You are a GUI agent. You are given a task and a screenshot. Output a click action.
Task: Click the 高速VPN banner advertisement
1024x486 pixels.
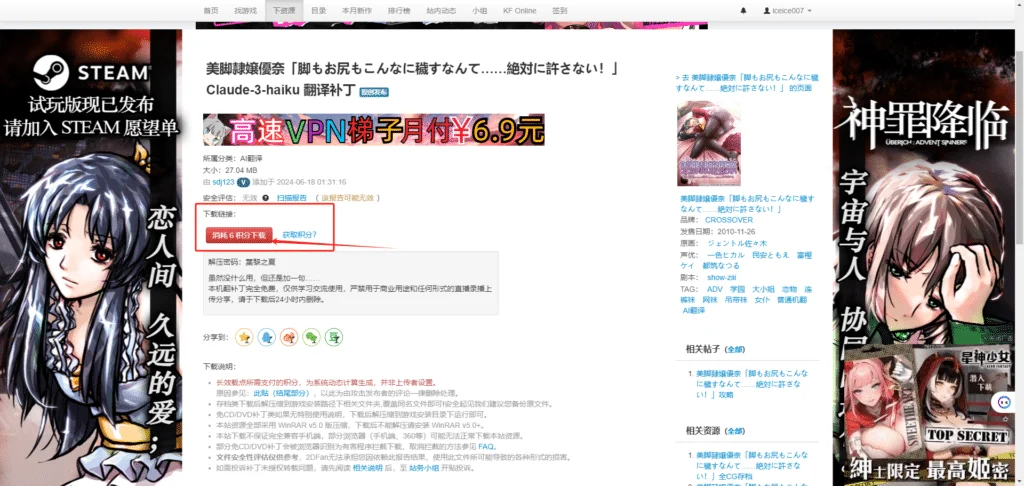pyautogui.click(x=374, y=130)
